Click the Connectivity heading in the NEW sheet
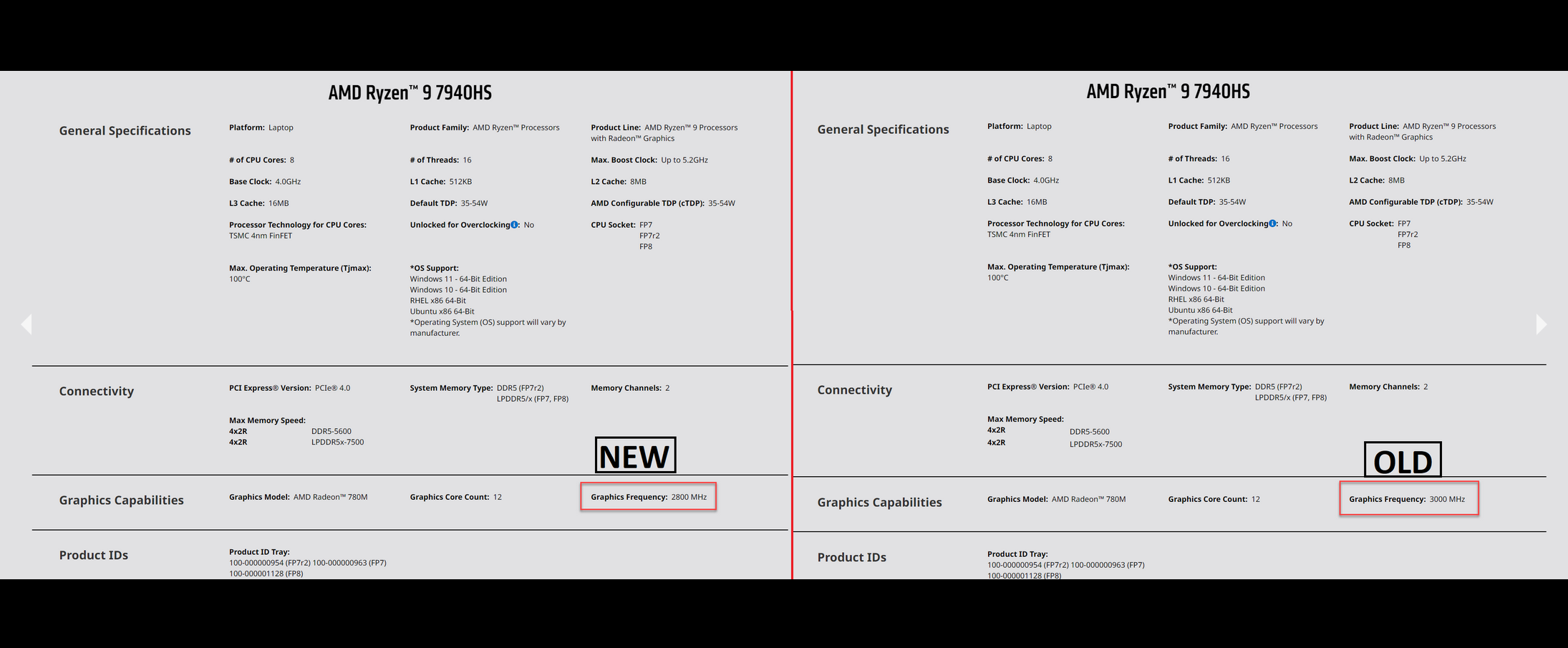 coord(97,391)
